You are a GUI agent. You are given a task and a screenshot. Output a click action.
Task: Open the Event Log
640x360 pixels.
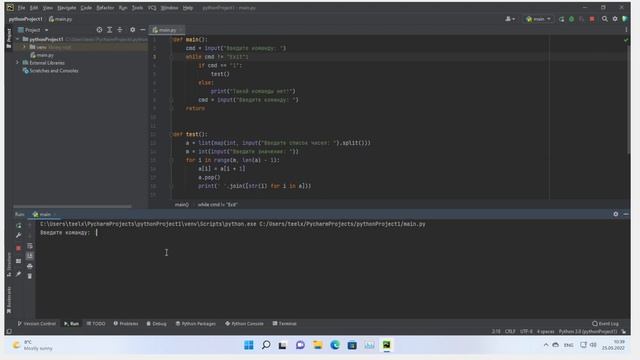click(x=606, y=324)
